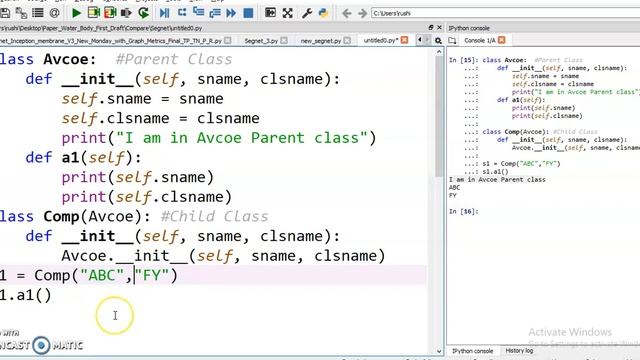This screenshot has height=360, width=640.
Task: Click the "def a1(self):" line
Action: point(83,158)
